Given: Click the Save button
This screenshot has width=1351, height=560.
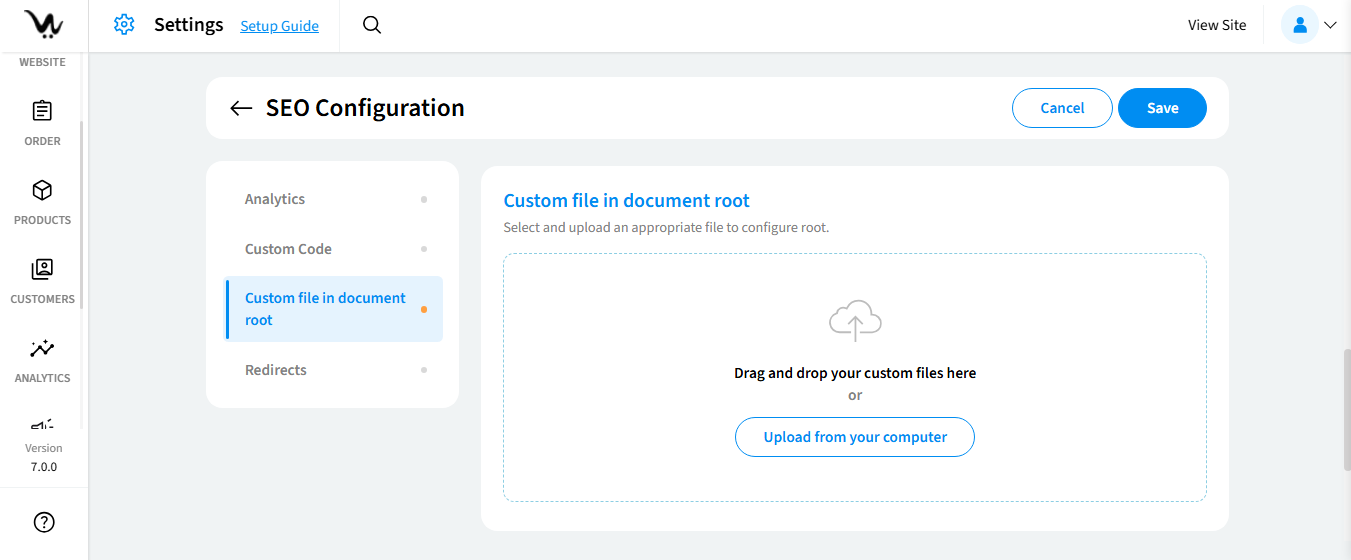Looking at the screenshot, I should 1162,108.
